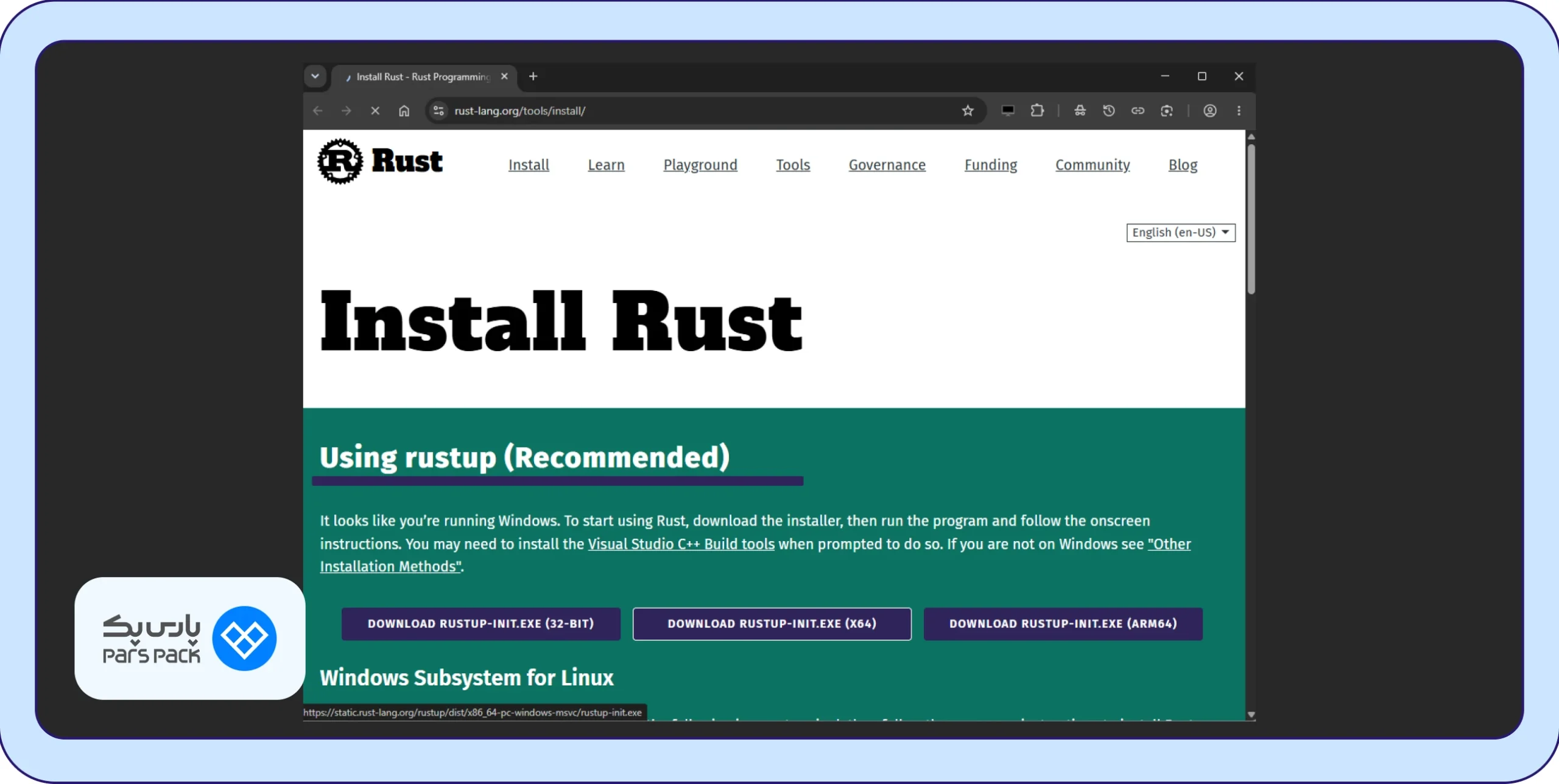The height and width of the screenshot is (784, 1559).
Task: Open the browser three-dot menu
Action: (x=1239, y=111)
